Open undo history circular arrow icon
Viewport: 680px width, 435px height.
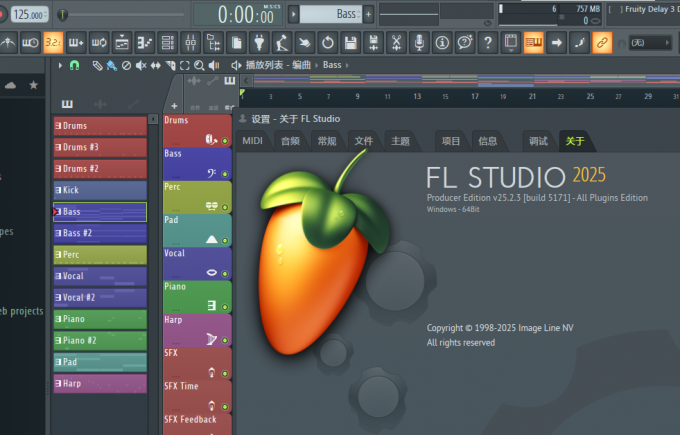tap(328, 43)
